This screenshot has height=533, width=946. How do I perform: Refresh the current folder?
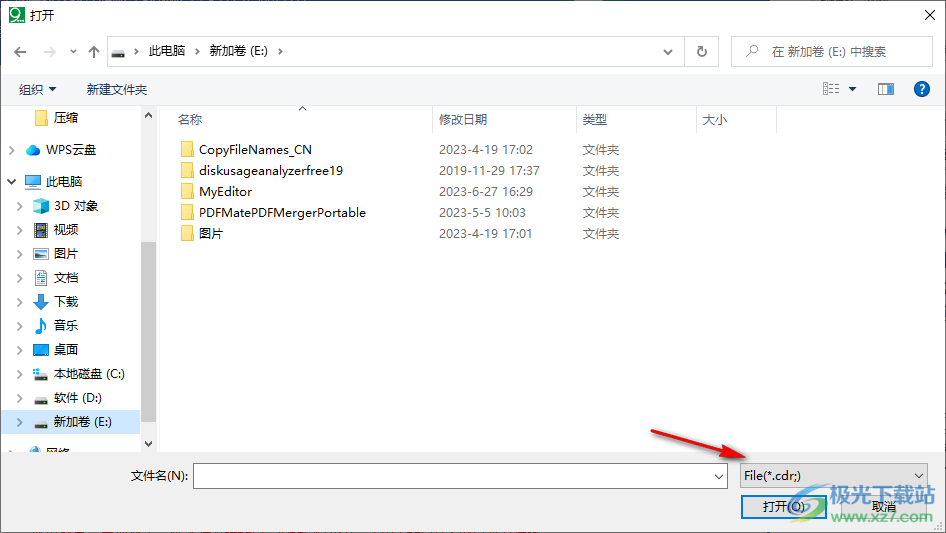pos(702,52)
